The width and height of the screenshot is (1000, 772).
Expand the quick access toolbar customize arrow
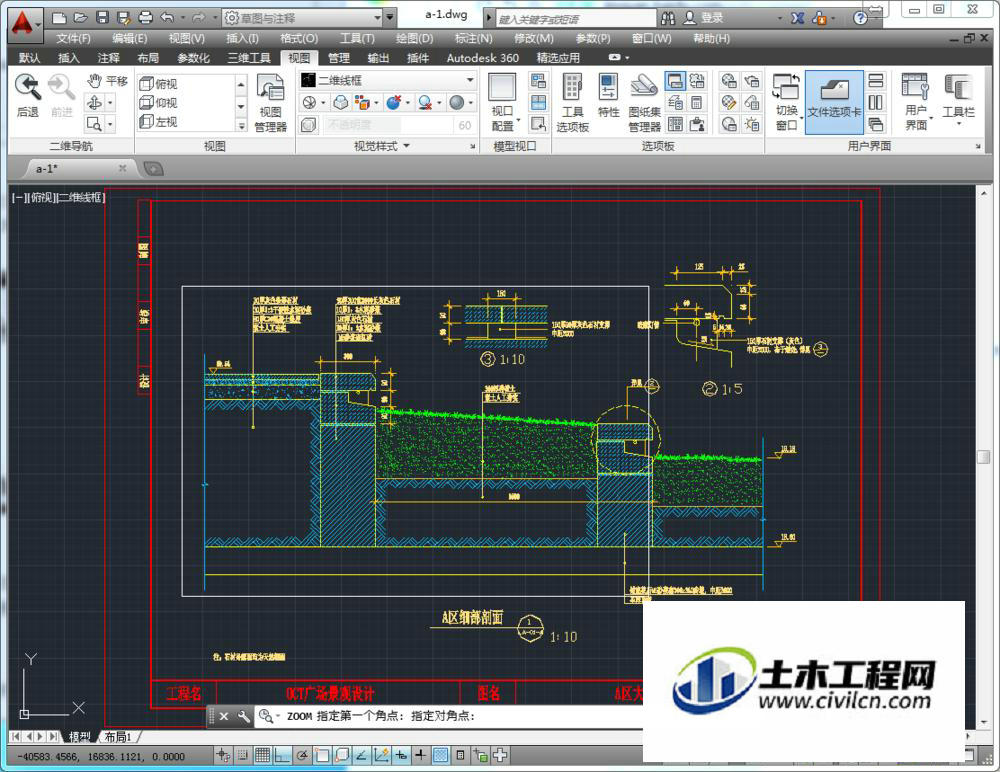coord(390,18)
